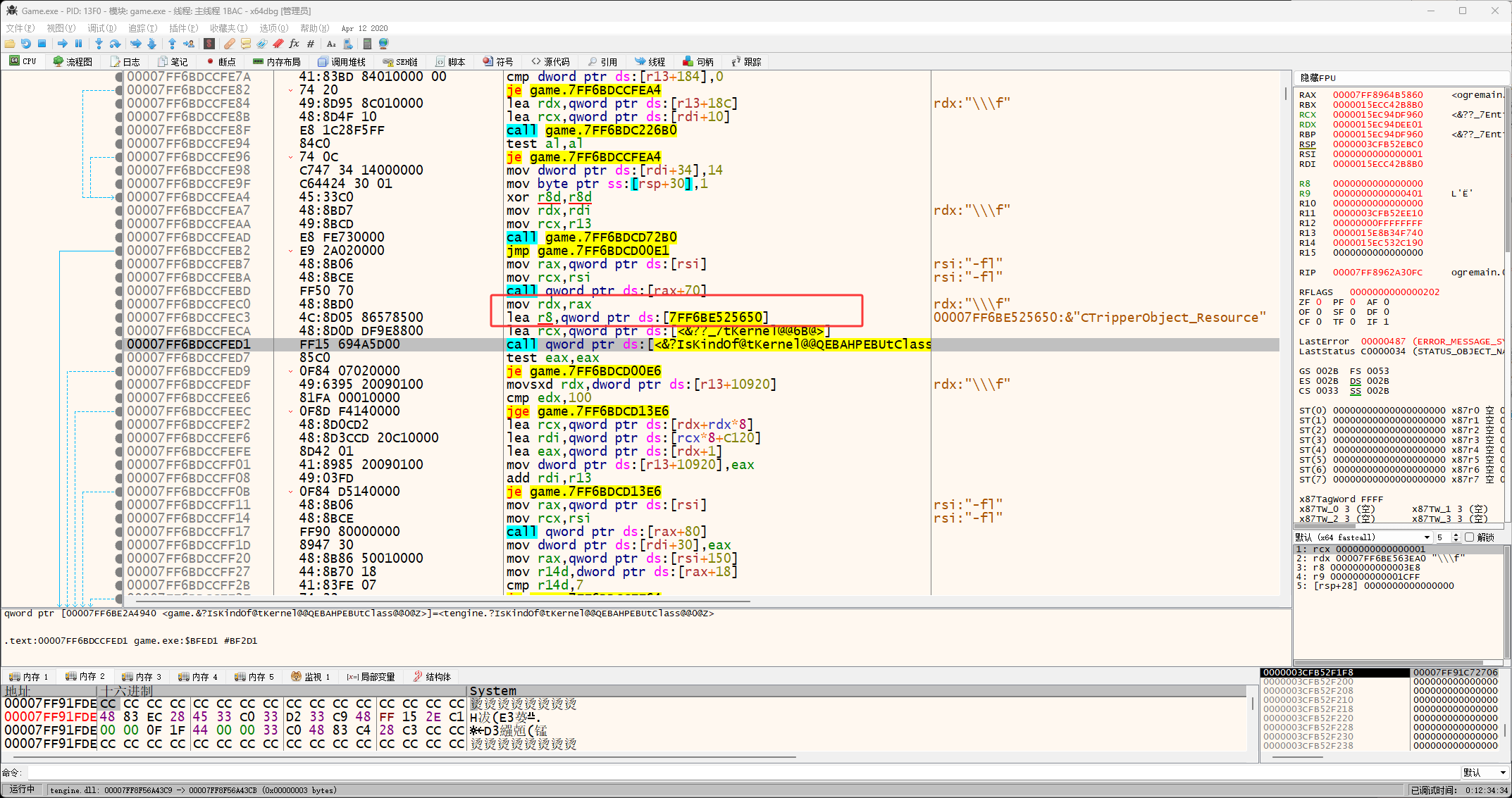Viewport: 1512px width, 798px height.
Task: Toggle breakpoint bullet at address 00007FF6BDCCFEB2
Action: point(119,251)
